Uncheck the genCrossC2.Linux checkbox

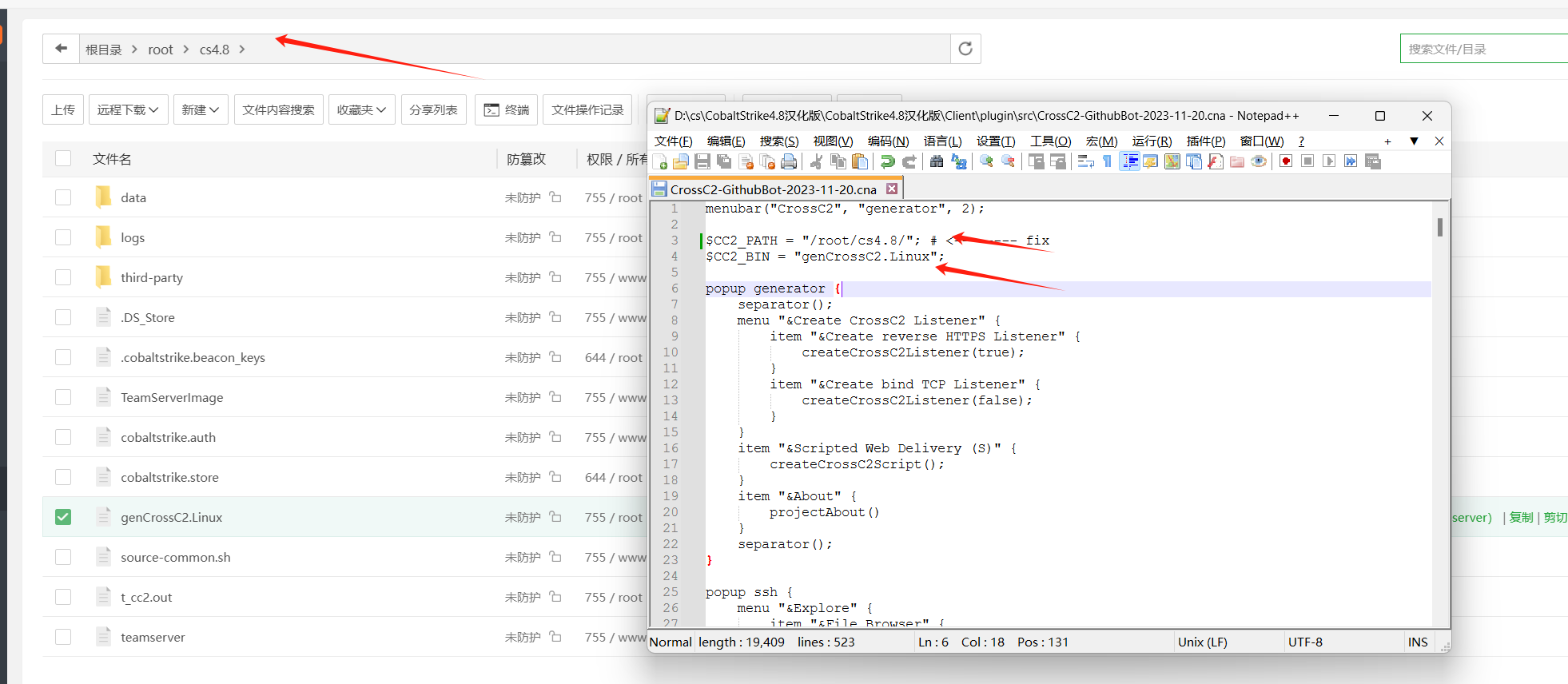63,517
